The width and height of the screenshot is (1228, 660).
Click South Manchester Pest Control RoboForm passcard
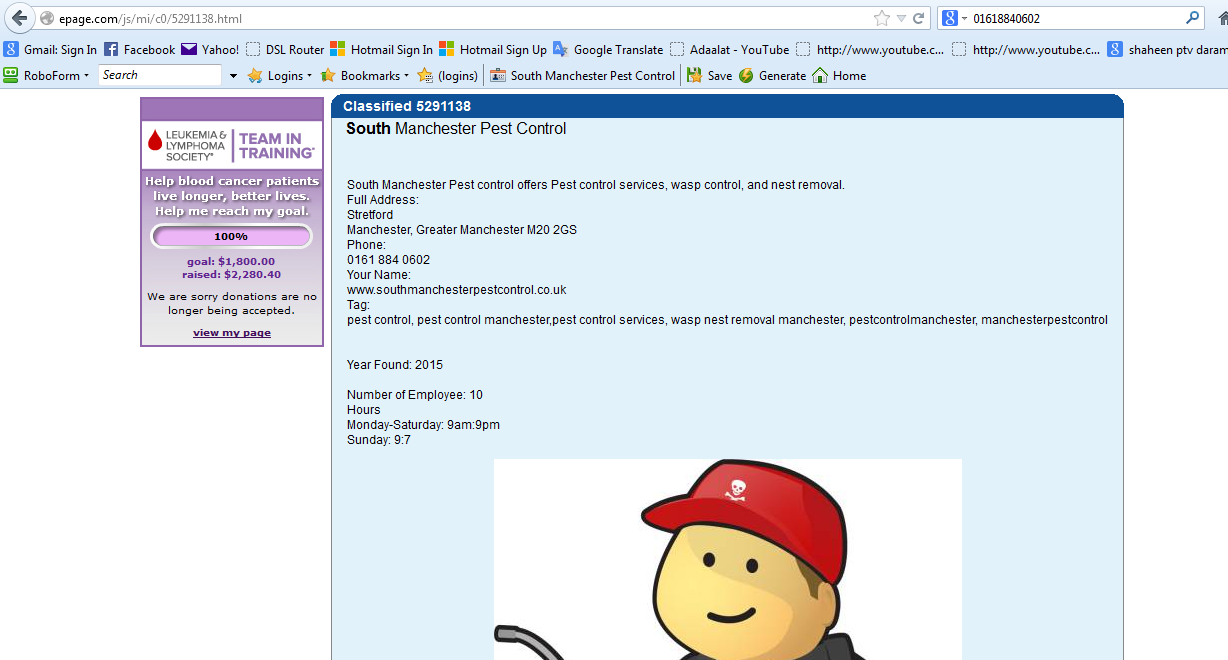pyautogui.click(x=583, y=75)
